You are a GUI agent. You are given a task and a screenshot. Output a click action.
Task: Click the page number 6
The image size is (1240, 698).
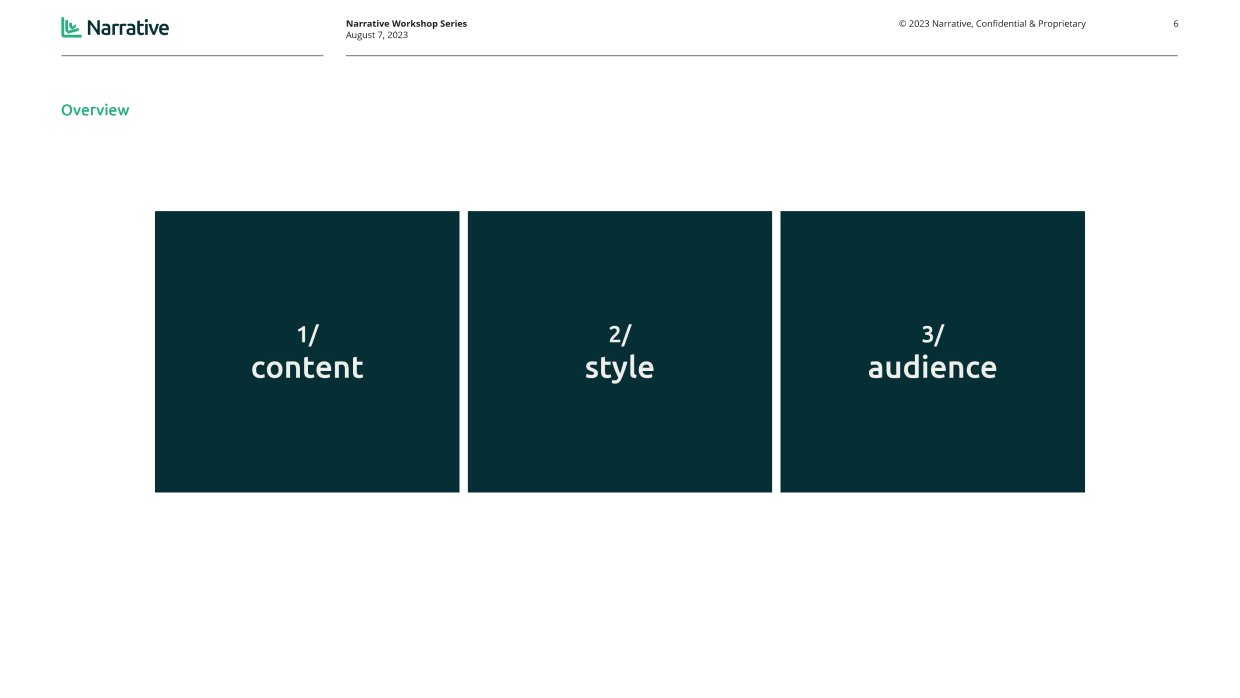click(x=1176, y=23)
